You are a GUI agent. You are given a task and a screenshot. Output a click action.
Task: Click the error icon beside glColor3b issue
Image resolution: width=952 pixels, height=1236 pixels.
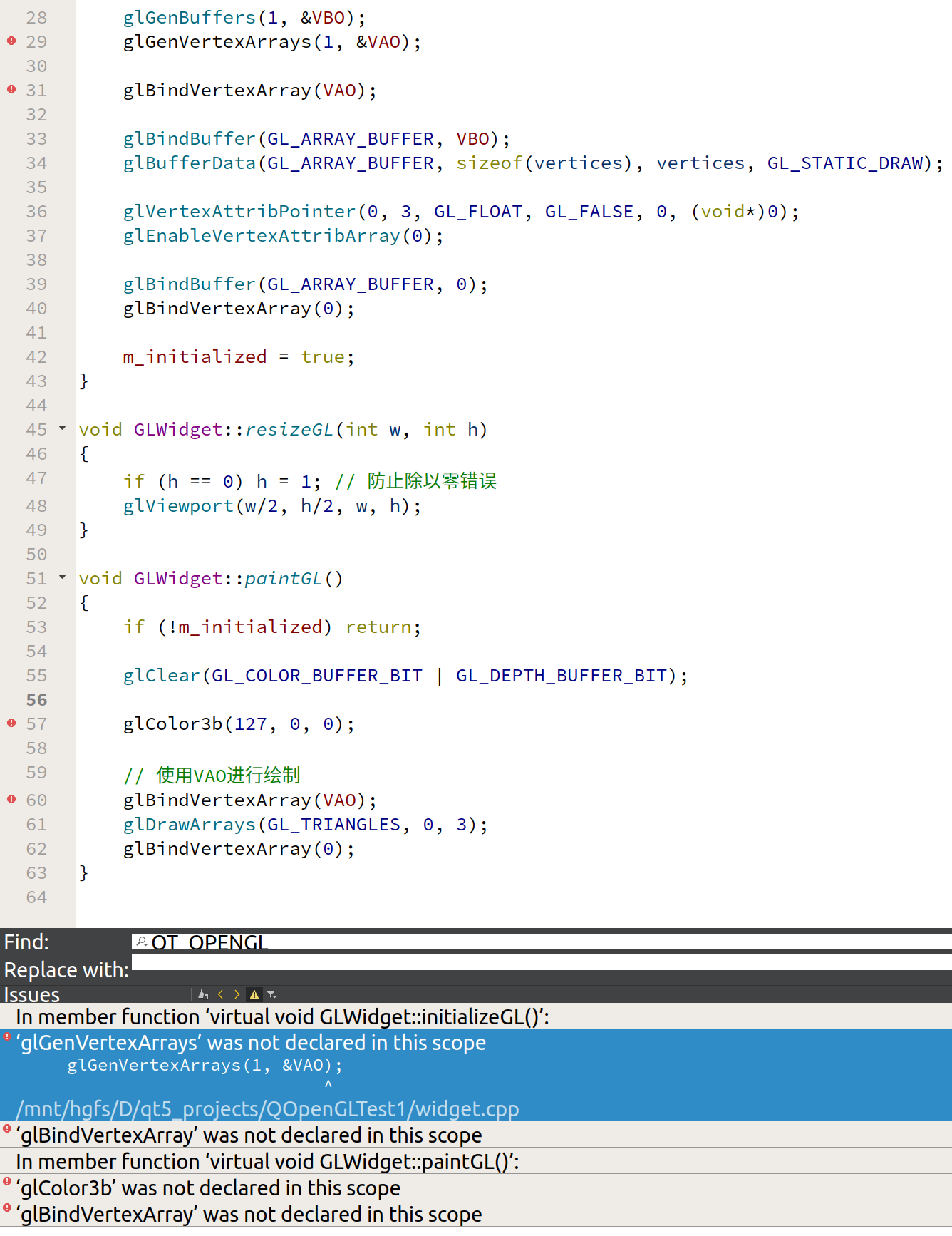pyautogui.click(x=7, y=1182)
